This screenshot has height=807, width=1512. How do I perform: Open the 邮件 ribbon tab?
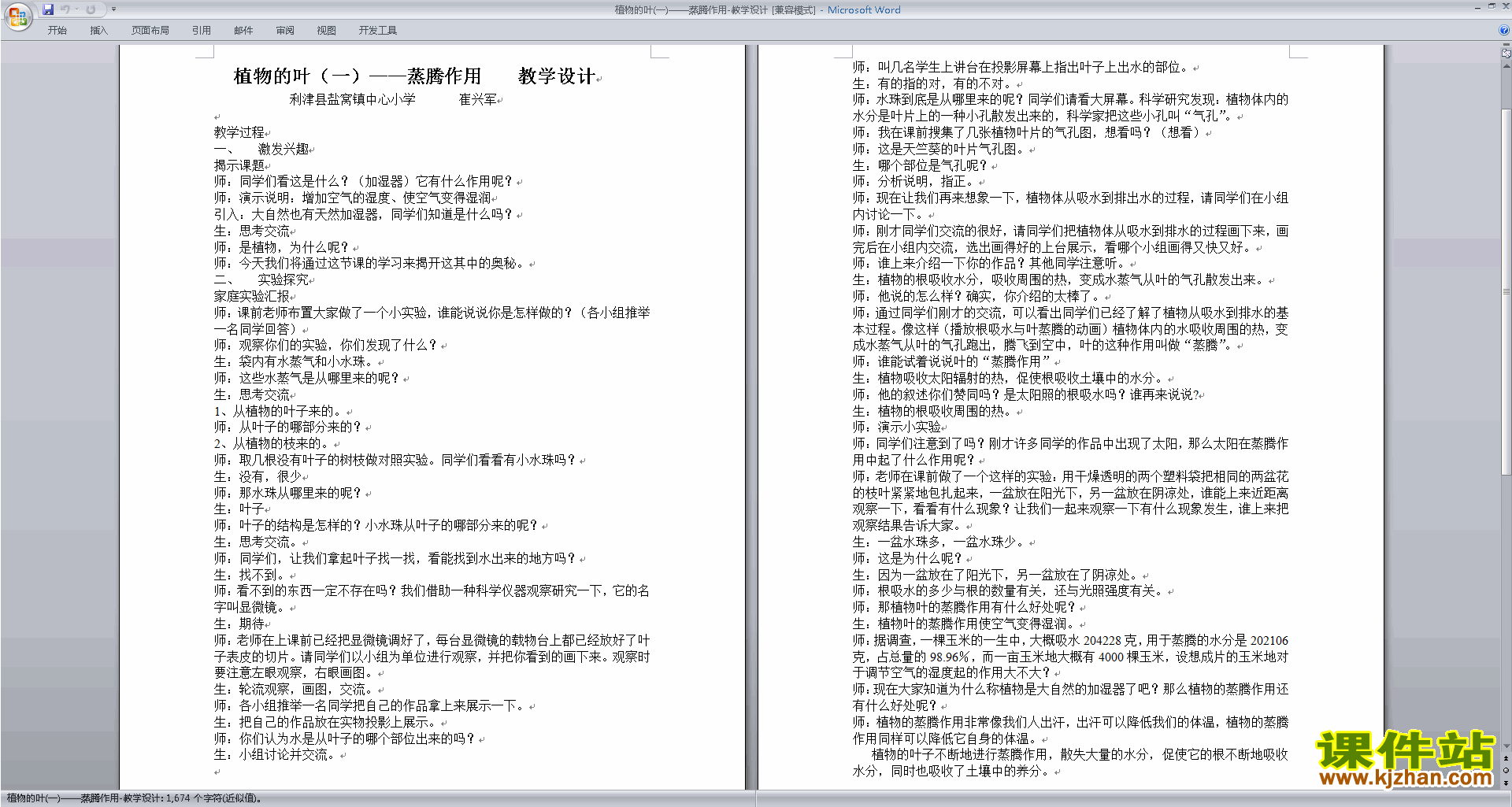pos(243,31)
